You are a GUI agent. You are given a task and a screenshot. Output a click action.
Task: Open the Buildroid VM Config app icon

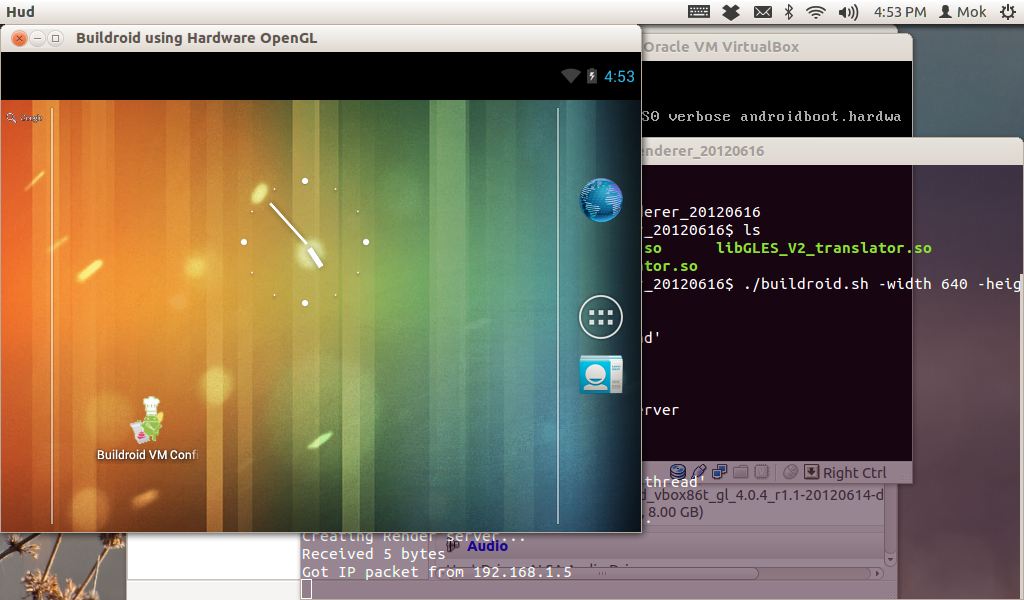(148, 429)
